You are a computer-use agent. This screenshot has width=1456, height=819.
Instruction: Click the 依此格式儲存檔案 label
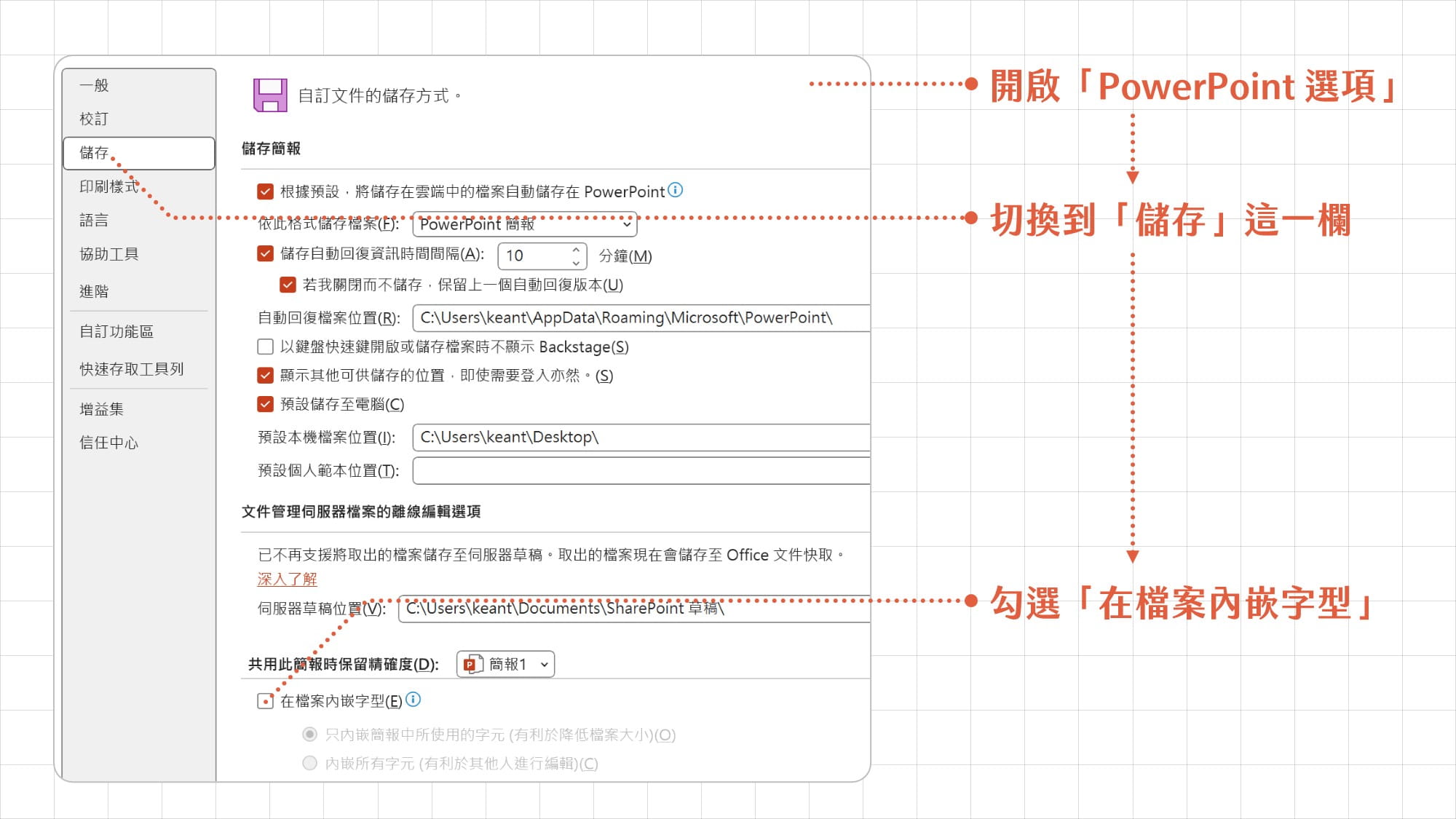click(x=328, y=223)
